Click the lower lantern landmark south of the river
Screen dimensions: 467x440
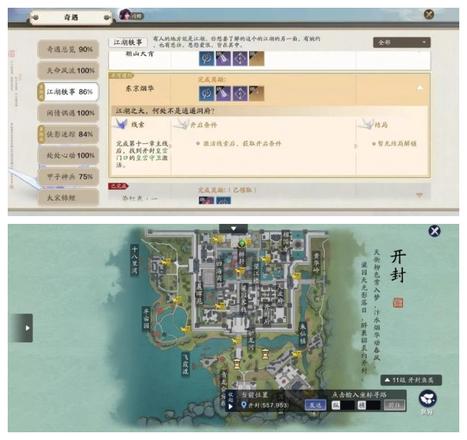237,364
